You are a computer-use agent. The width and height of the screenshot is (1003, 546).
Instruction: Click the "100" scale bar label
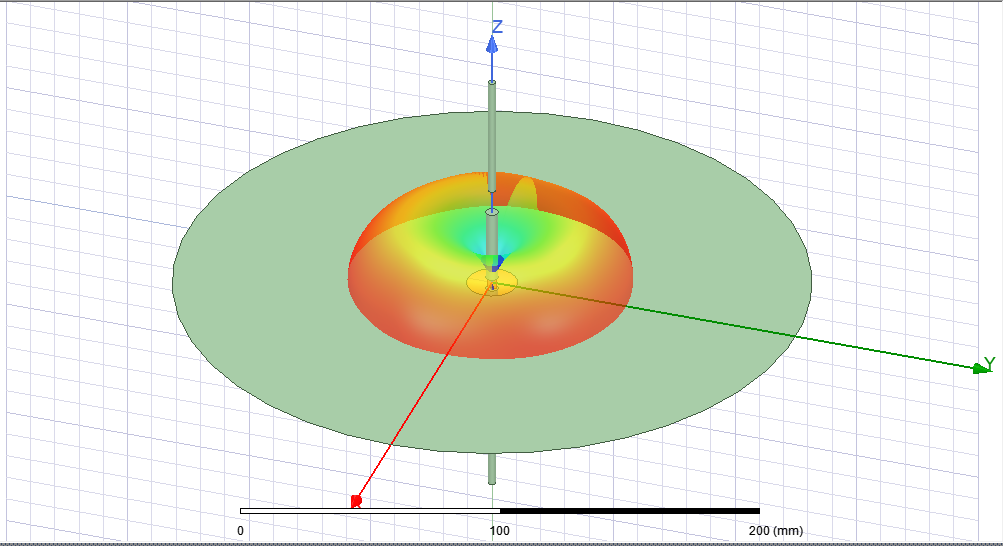(x=500, y=530)
